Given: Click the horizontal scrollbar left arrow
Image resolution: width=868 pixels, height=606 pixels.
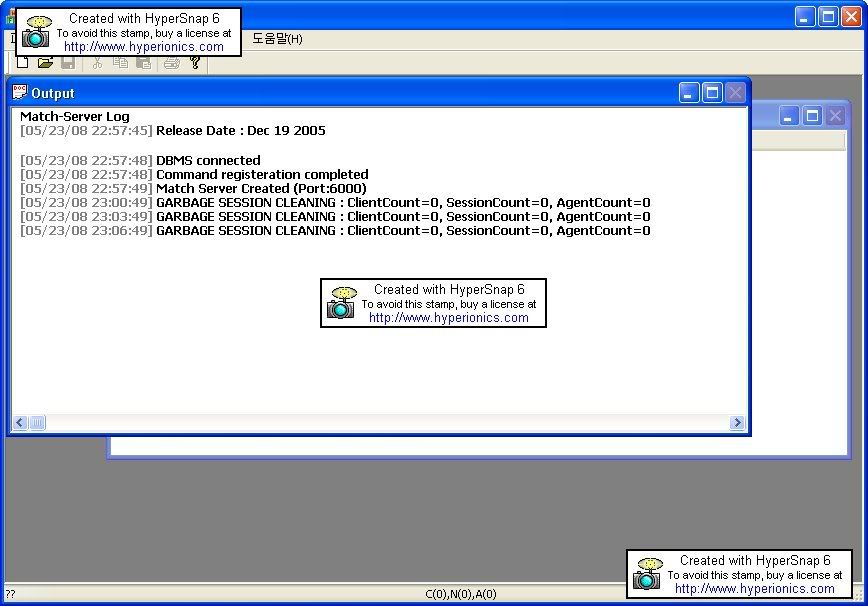Looking at the screenshot, I should click(x=19, y=423).
